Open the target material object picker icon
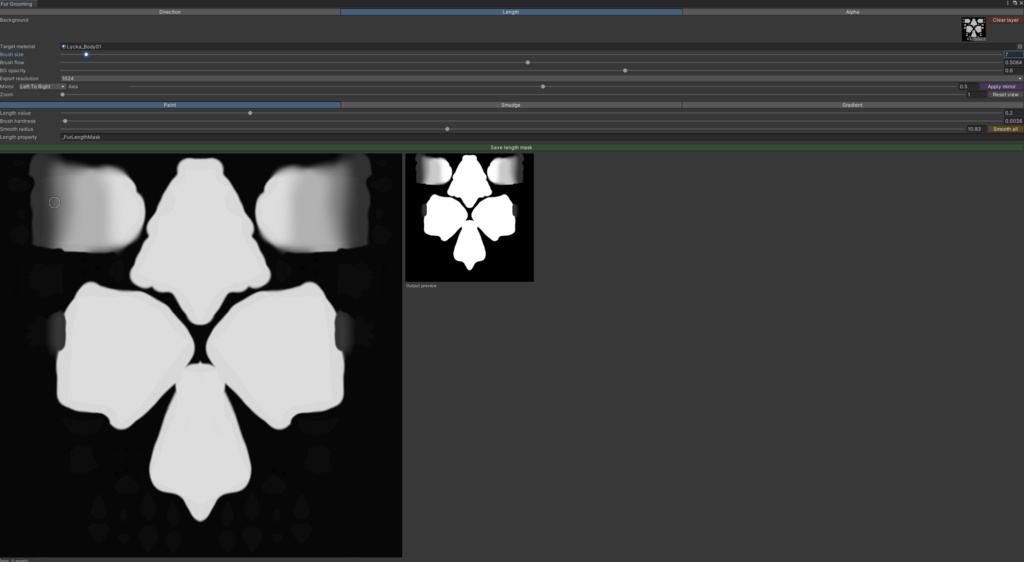Image resolution: width=1024 pixels, height=562 pixels. [1019, 46]
